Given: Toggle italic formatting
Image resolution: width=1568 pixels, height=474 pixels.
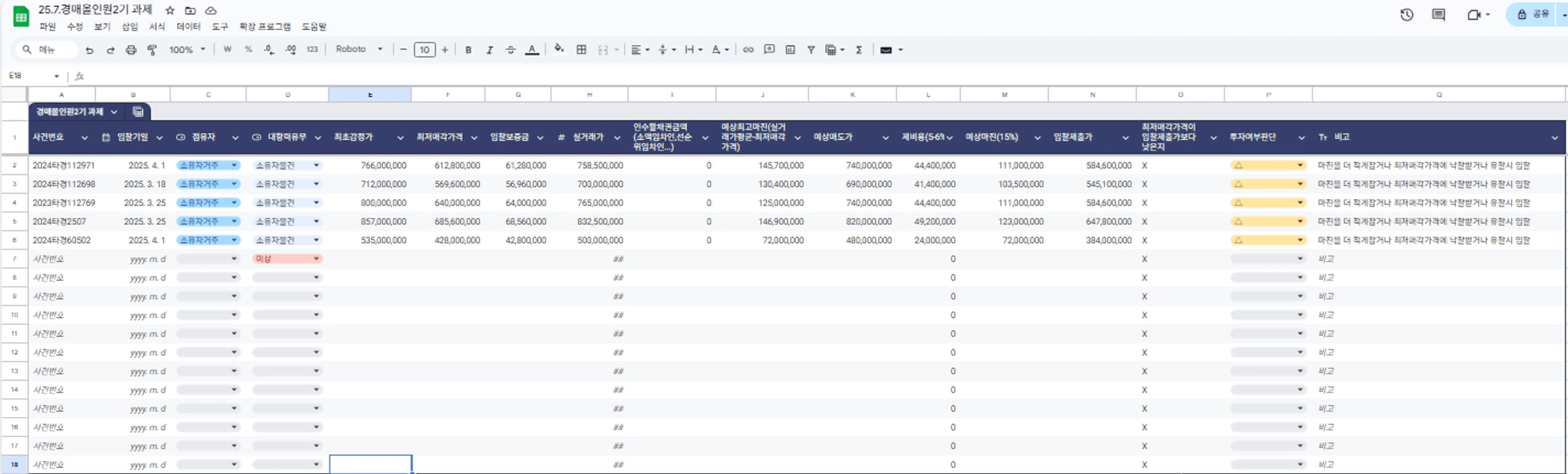Looking at the screenshot, I should (490, 50).
